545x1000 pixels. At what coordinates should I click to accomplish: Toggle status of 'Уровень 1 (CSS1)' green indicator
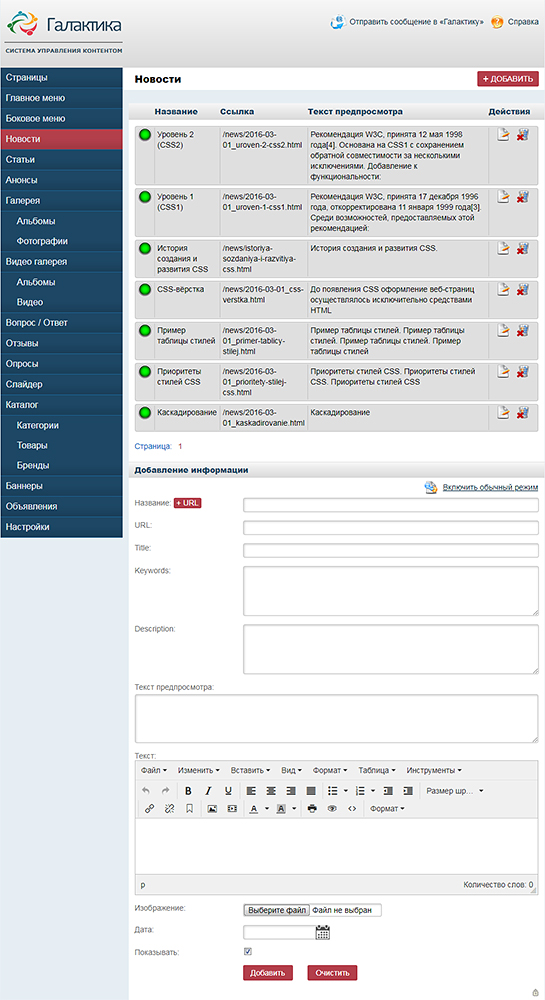click(x=145, y=196)
